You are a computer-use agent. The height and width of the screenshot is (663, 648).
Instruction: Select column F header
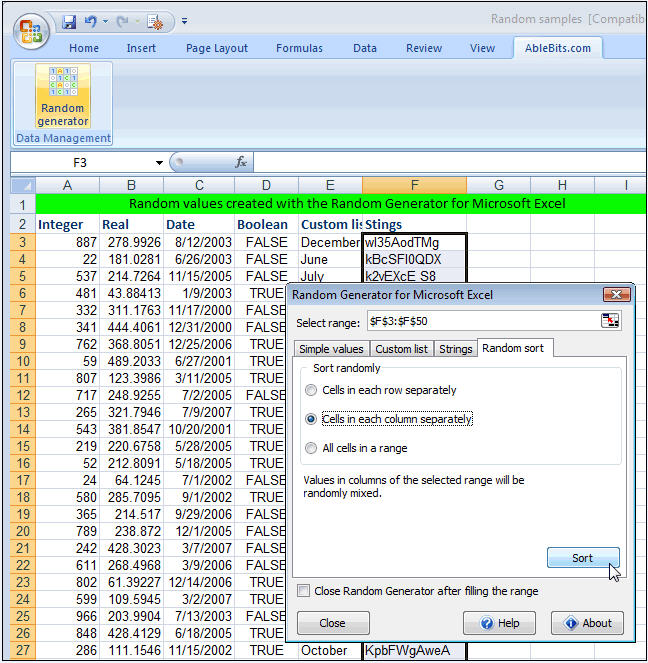pos(414,185)
